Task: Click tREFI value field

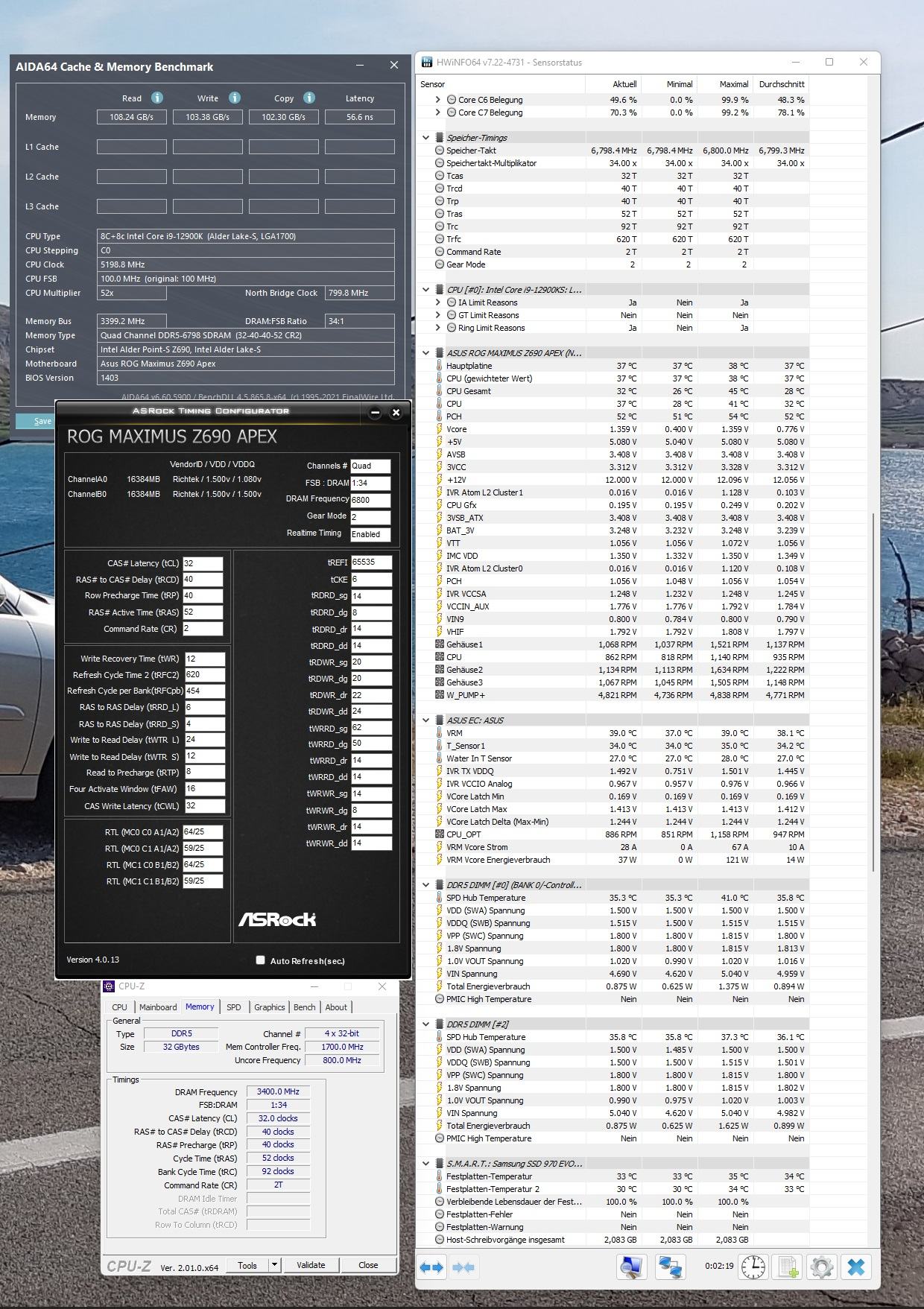Action: (x=371, y=562)
